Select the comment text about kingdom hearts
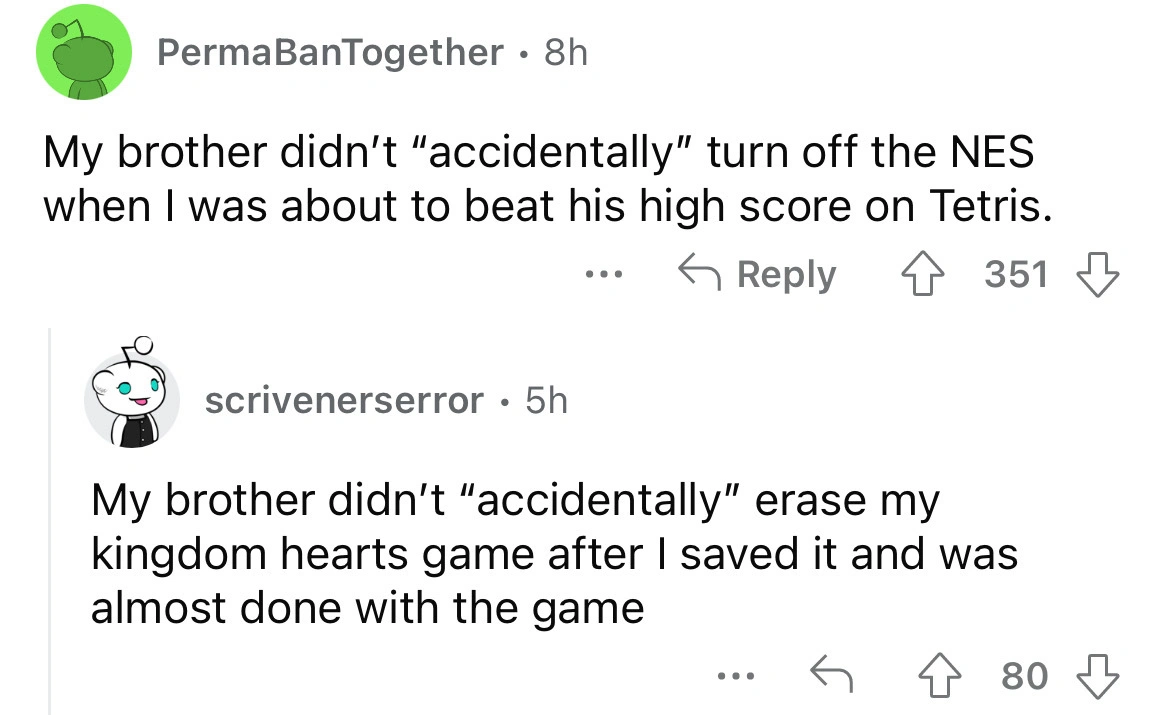1170x715 pixels. tap(550, 553)
